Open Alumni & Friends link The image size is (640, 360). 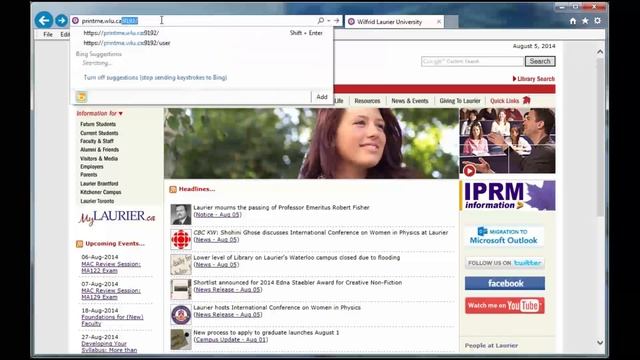coord(100,150)
